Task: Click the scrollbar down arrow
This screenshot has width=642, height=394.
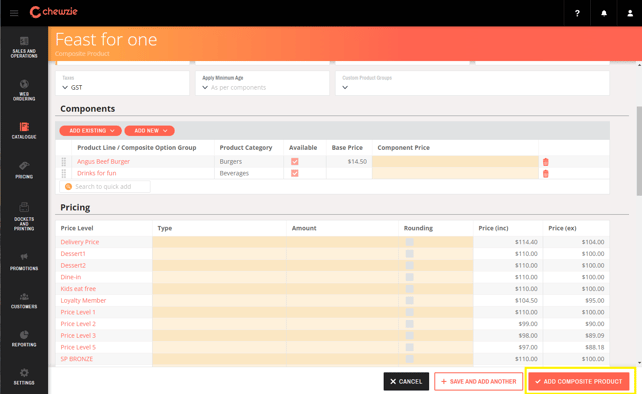Action: (639, 363)
